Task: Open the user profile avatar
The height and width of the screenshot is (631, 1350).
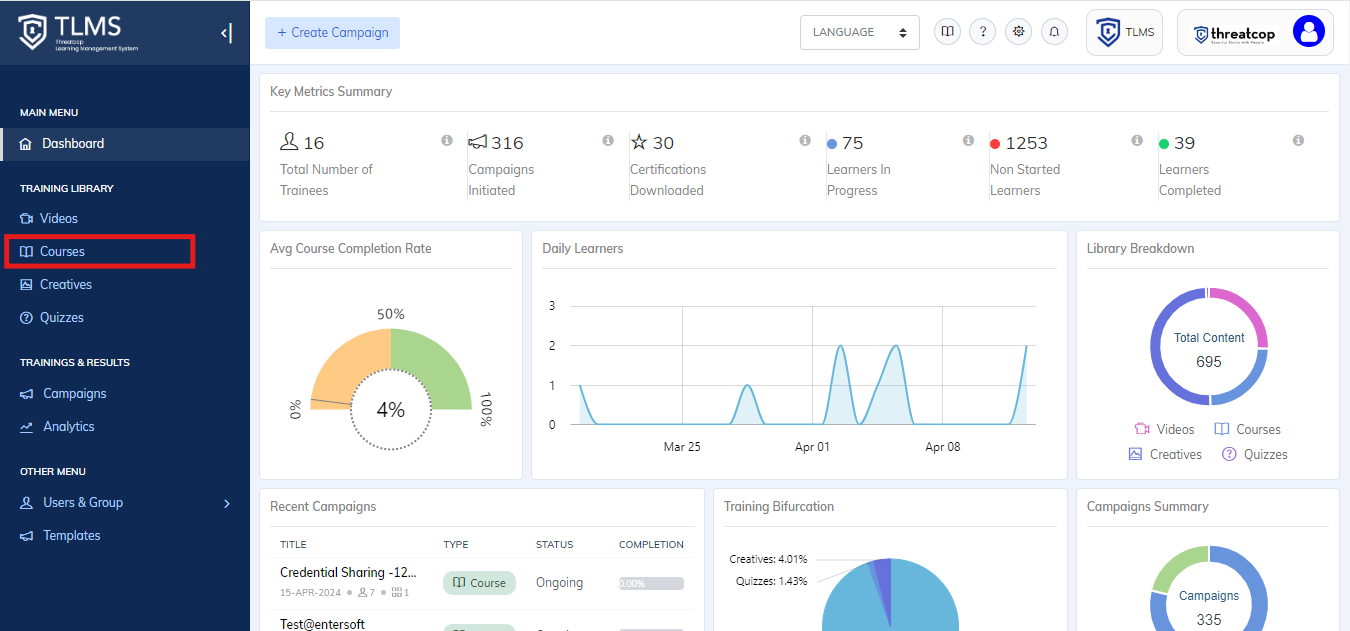Action: pyautogui.click(x=1308, y=31)
